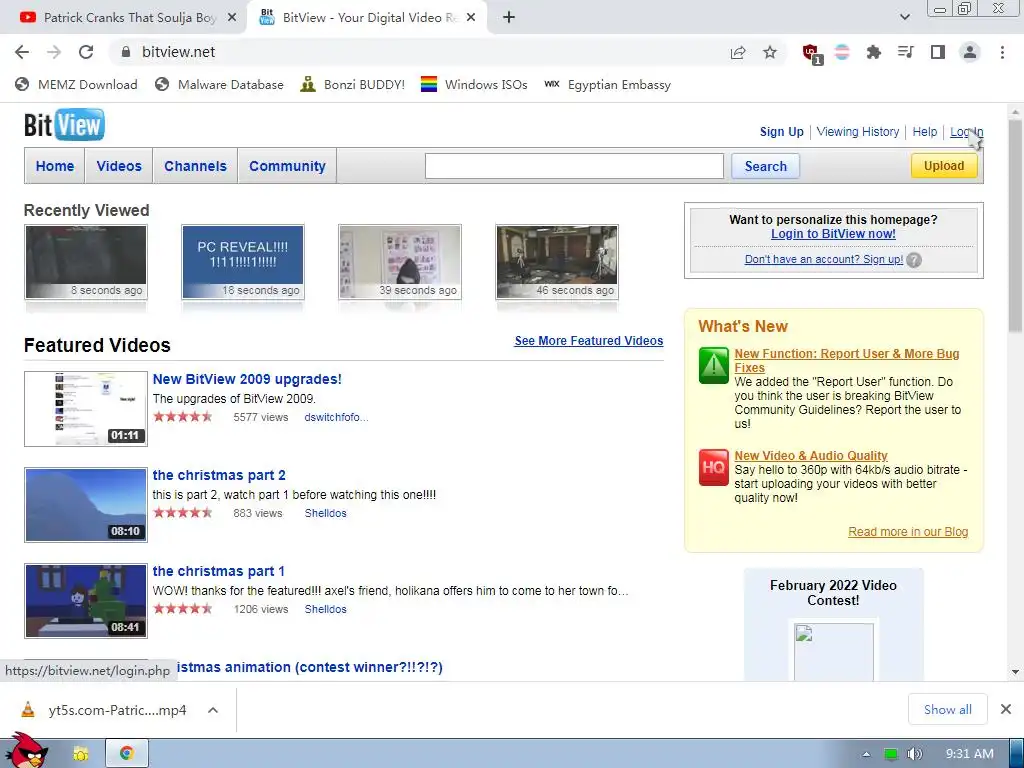Open the PC REVEAL recently viewed thumbnail
The width and height of the screenshot is (1024, 768).
point(243,262)
